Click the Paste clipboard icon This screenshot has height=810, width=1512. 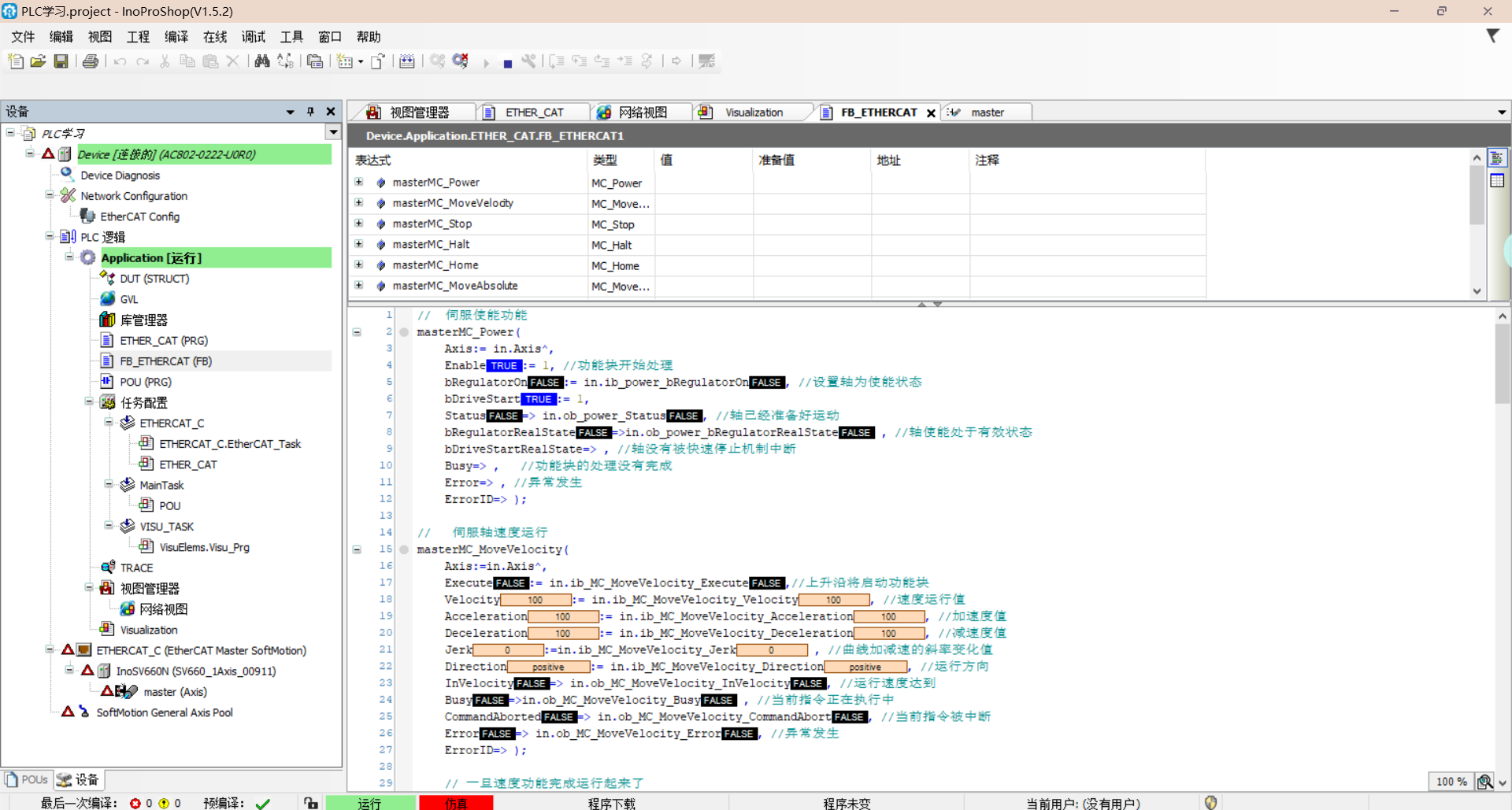pyautogui.click(x=210, y=61)
